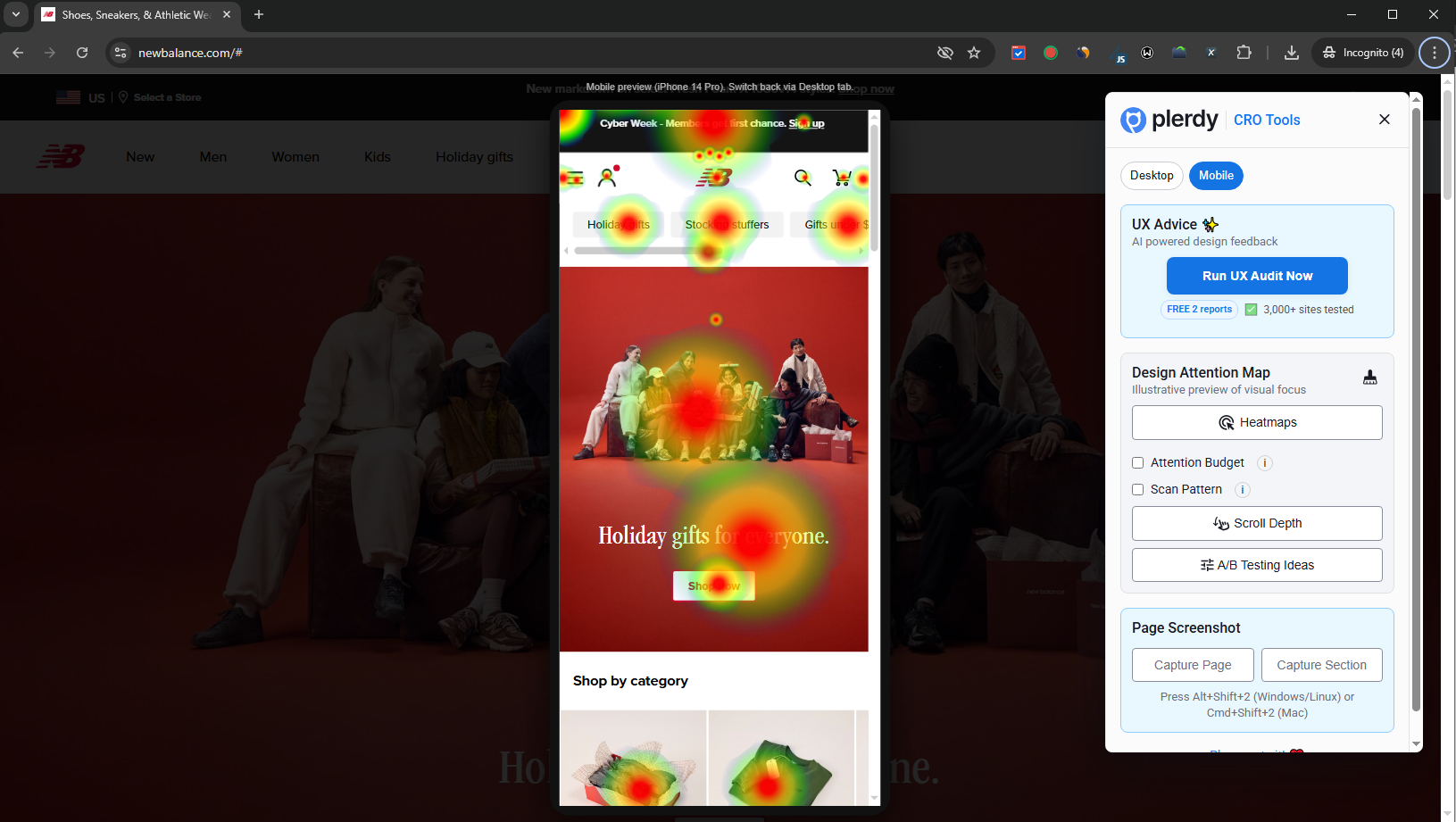Enable the Attention Budget checkbox
The width and height of the screenshot is (1456, 822).
(1138, 463)
